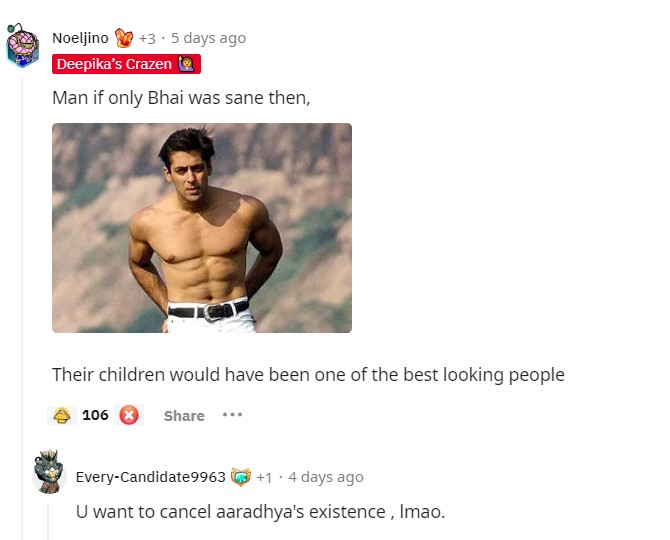Downvote the comment with red X icon
670x540 pixels.
(x=129, y=415)
